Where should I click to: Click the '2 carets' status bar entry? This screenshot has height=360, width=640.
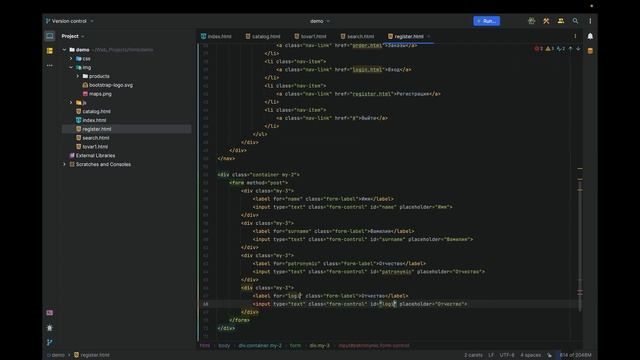point(473,355)
